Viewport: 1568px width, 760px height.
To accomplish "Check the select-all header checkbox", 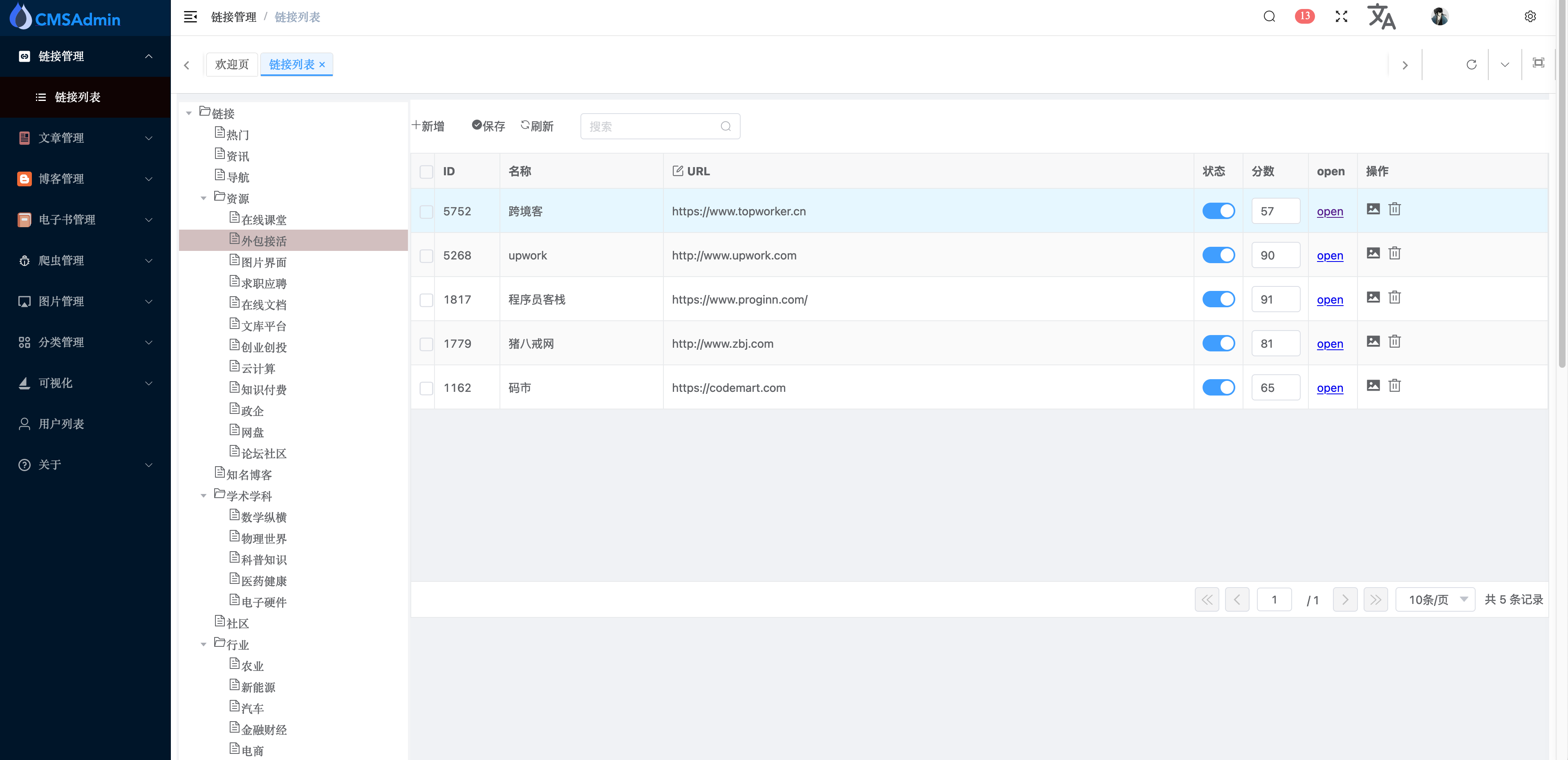I will [x=426, y=172].
